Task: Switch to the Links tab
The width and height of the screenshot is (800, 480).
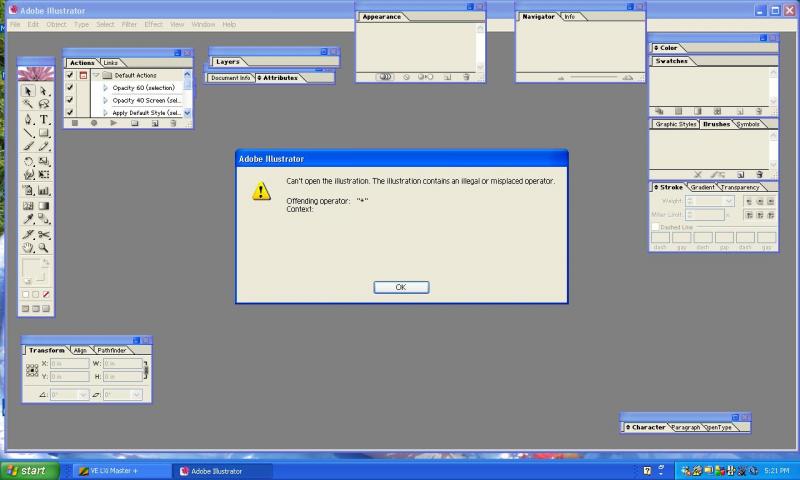Action: point(110,63)
